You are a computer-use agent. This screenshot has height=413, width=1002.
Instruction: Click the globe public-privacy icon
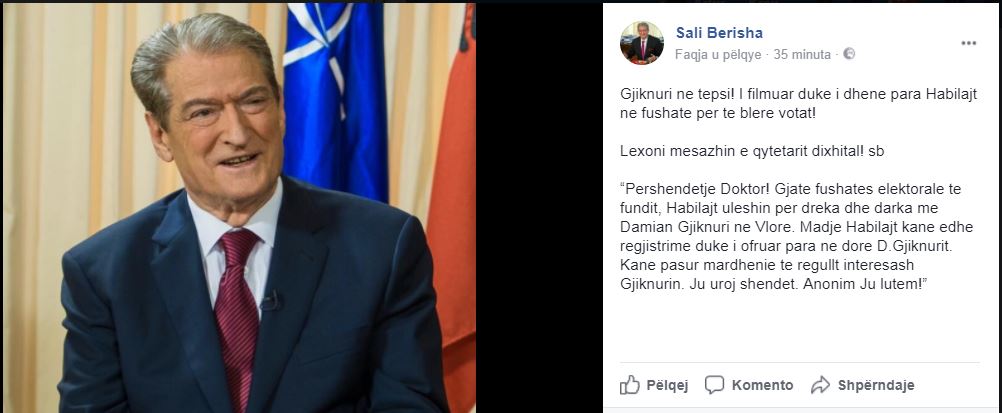point(849,54)
